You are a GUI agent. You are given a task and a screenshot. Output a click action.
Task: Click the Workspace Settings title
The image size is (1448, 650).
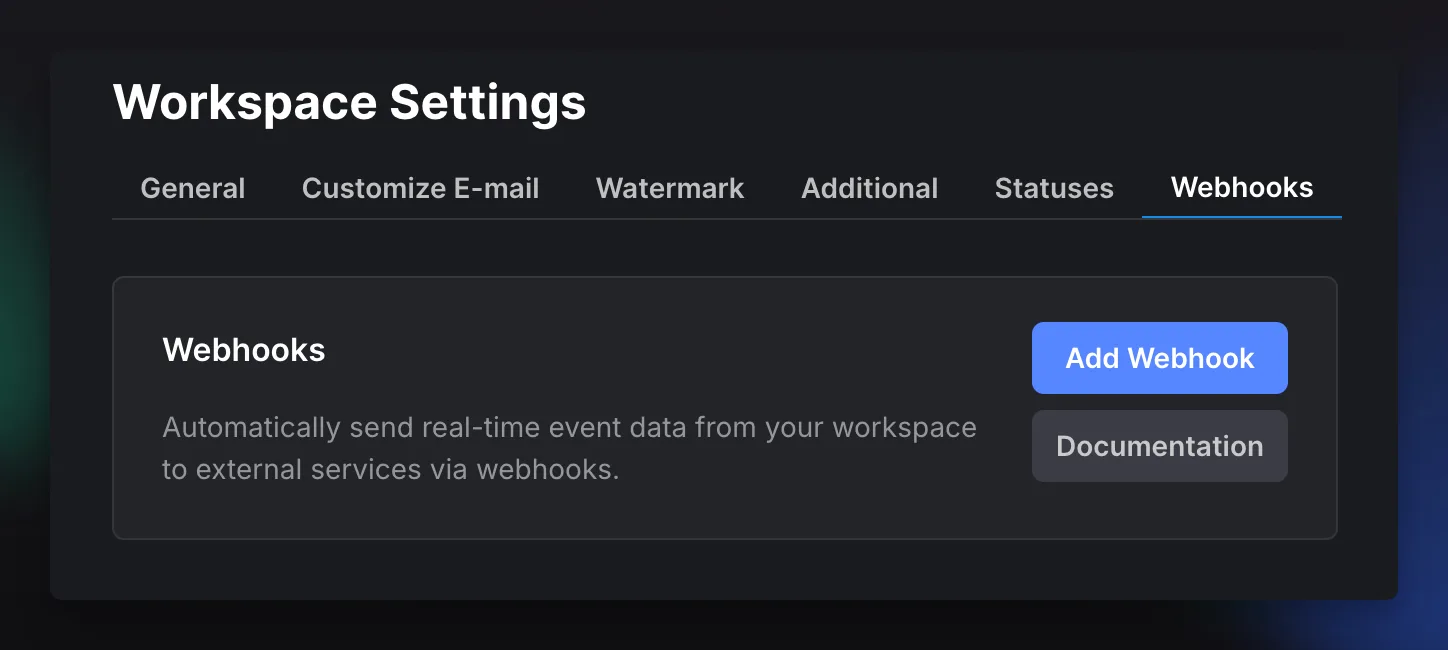tap(349, 101)
